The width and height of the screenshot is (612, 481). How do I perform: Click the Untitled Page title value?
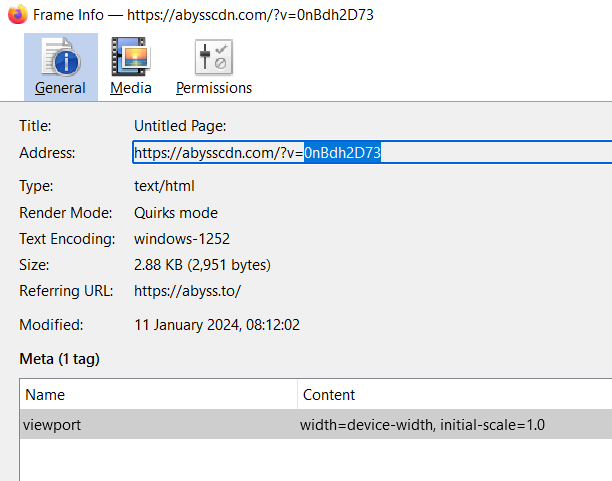point(180,126)
